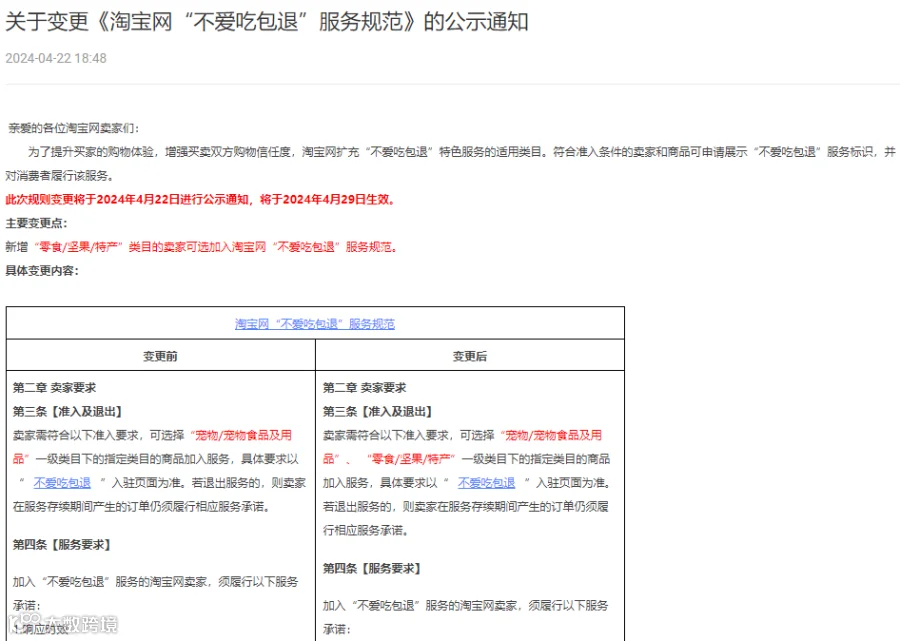Select red text 宠物/宠物食品及用 in 变更前 column
The width and height of the screenshot is (900, 641).
(241, 435)
